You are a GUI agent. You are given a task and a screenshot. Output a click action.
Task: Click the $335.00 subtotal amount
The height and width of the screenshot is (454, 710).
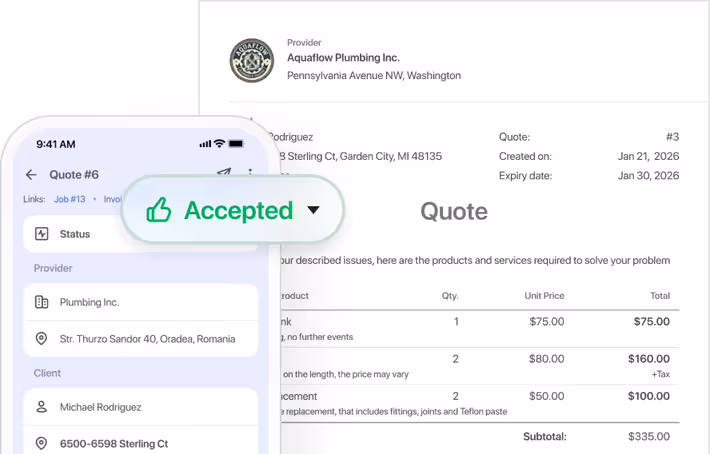coord(649,437)
